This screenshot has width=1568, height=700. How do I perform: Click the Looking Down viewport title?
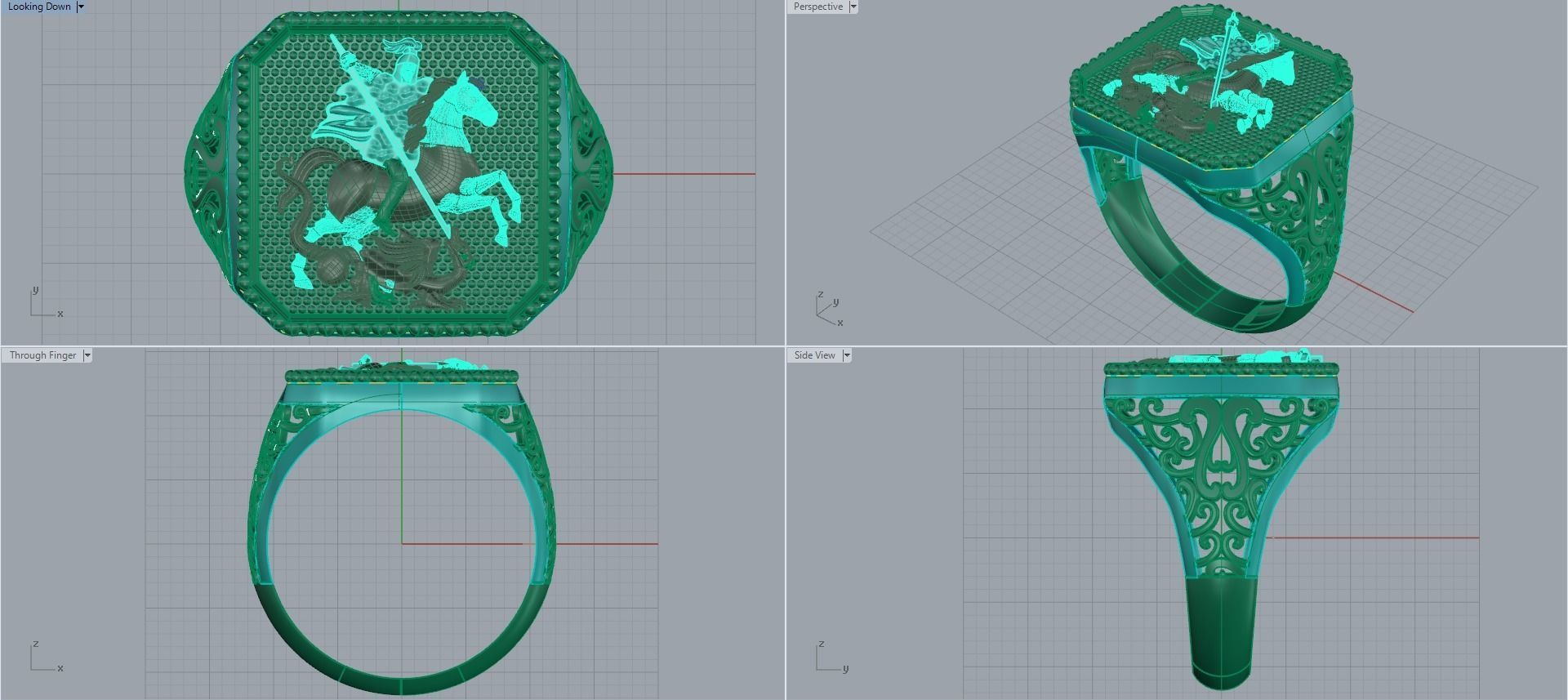pyautogui.click(x=39, y=7)
